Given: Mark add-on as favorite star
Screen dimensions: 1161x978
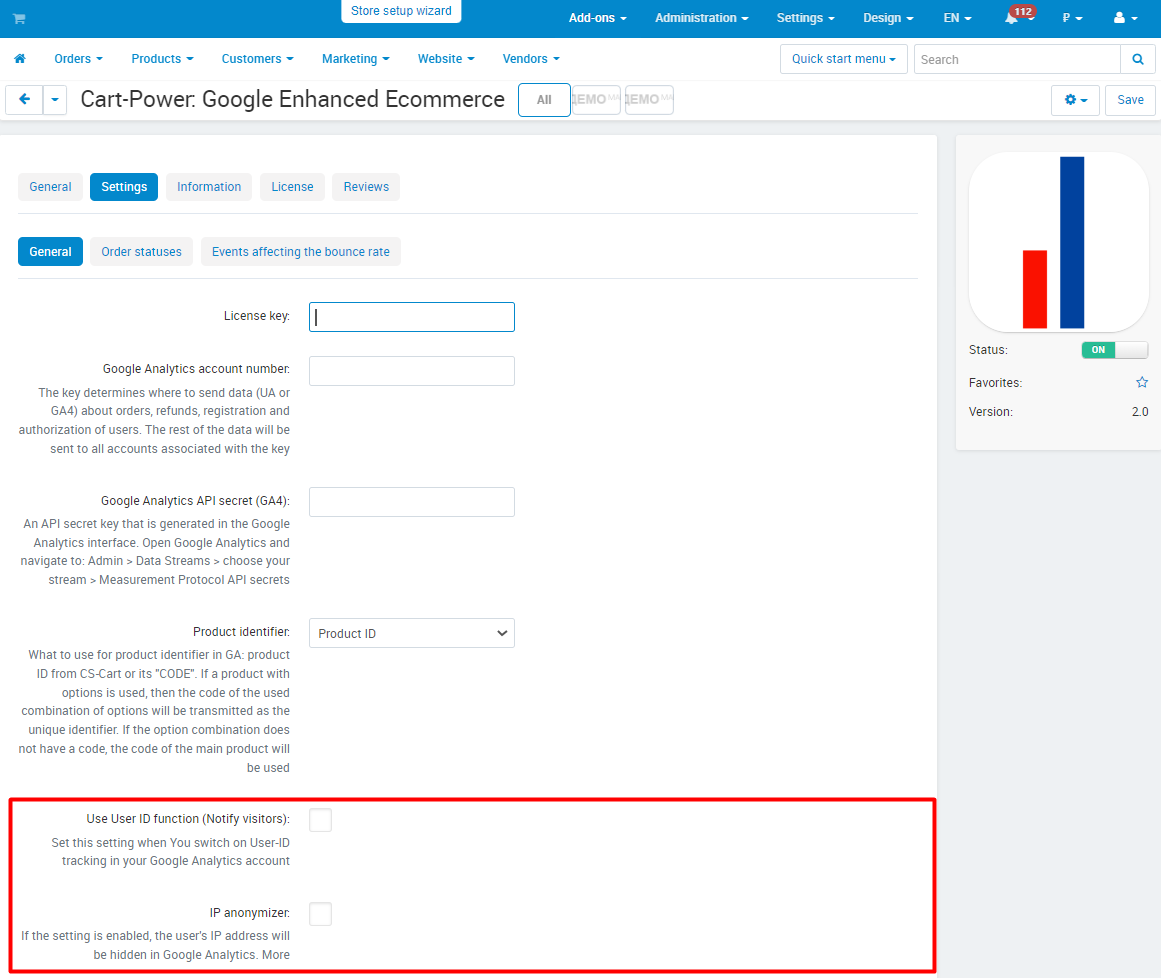Looking at the screenshot, I should 1142,382.
